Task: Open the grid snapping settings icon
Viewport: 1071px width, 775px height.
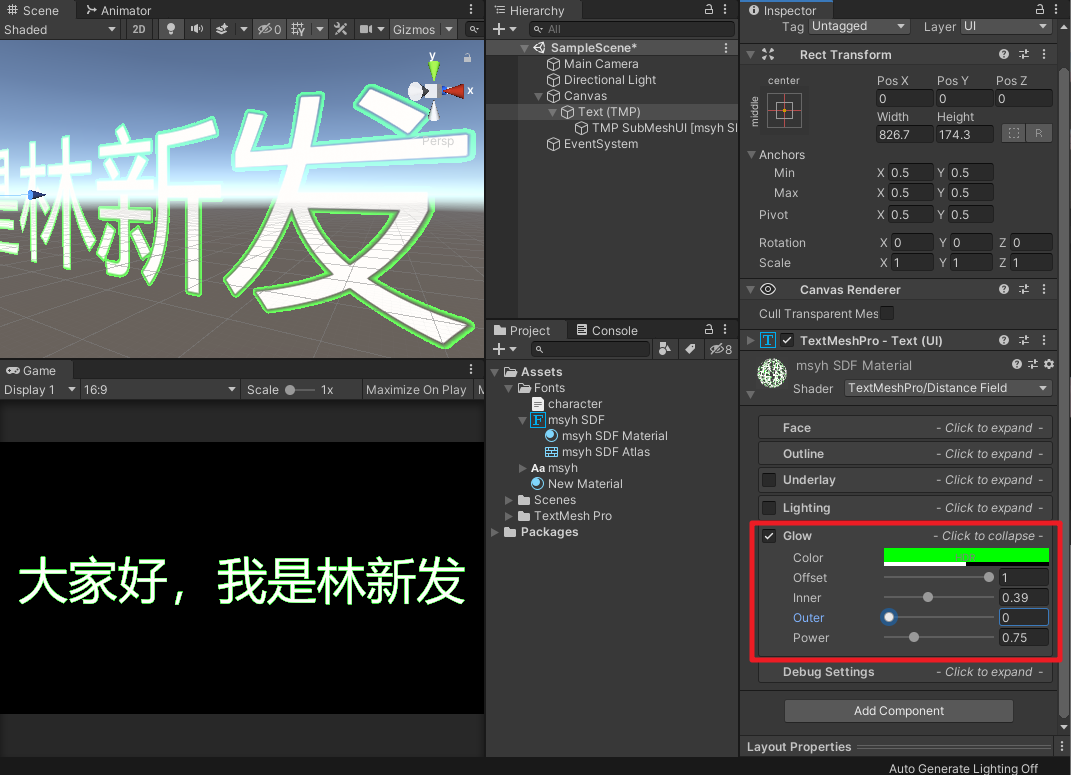Action: 297,29
